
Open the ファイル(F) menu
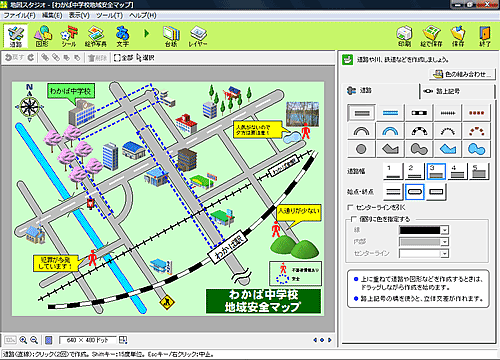click(19, 15)
